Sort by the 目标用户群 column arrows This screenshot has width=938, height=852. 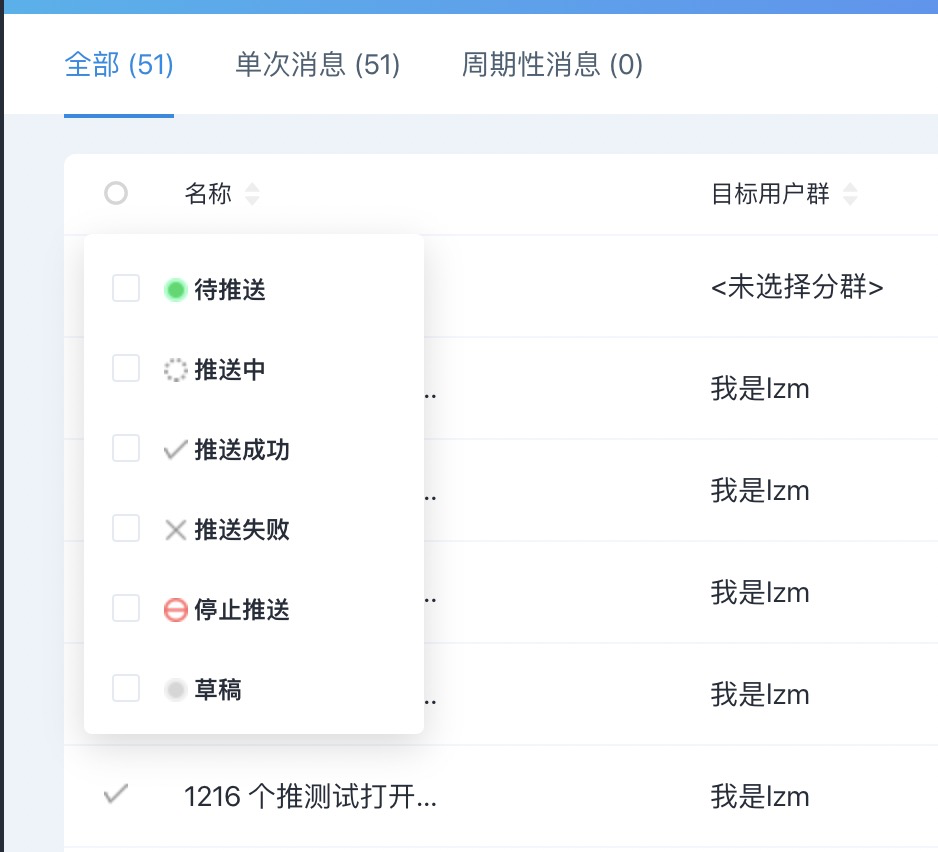[850, 194]
